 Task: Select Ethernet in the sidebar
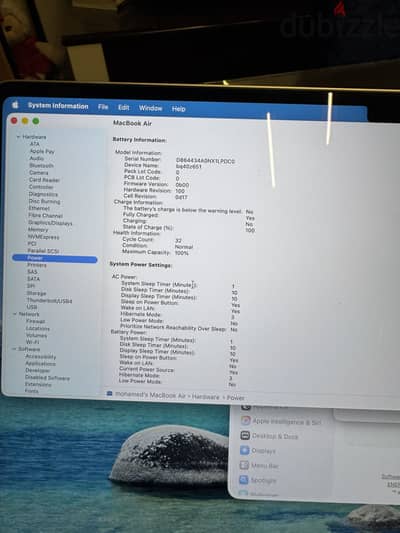tap(39, 208)
